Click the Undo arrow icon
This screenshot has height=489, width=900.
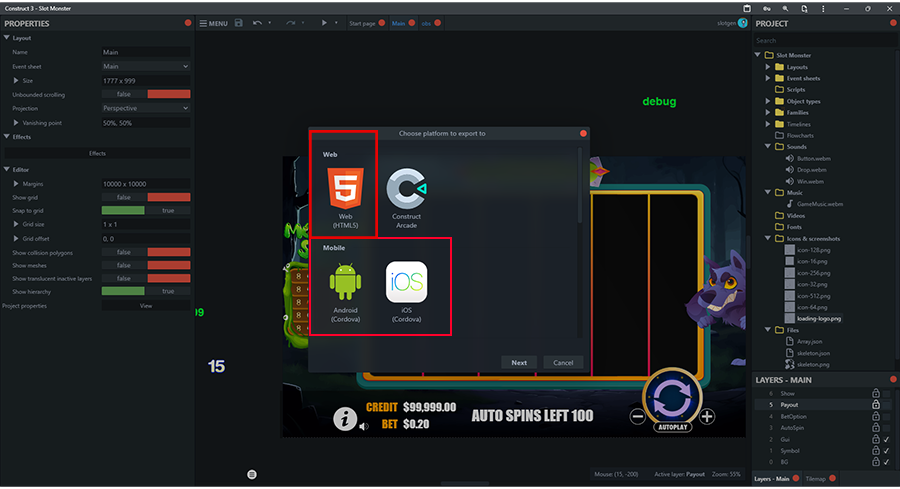click(257, 23)
